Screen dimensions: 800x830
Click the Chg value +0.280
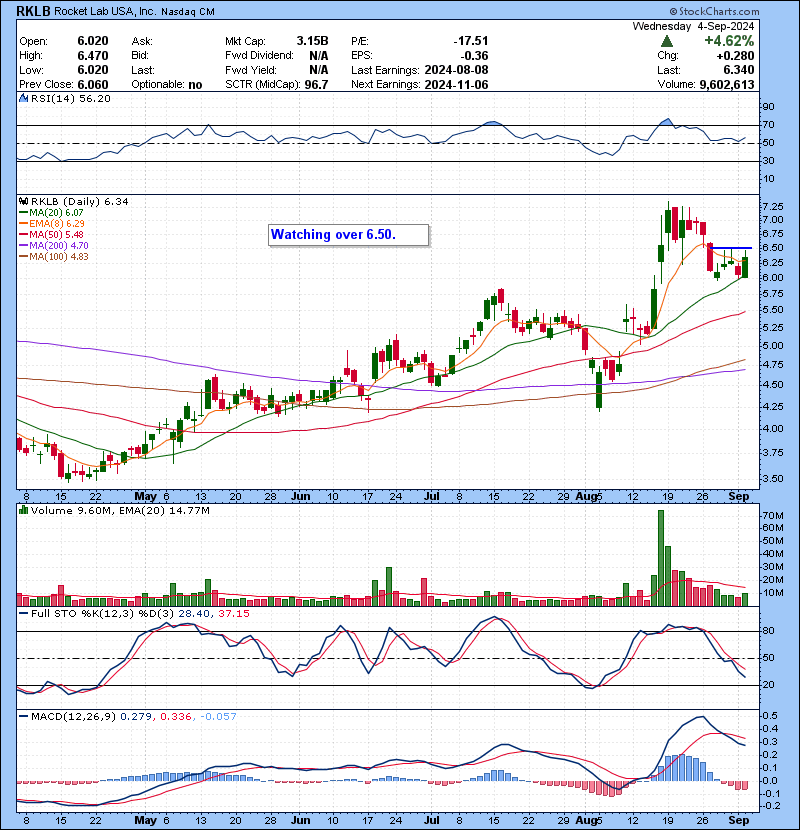click(735, 56)
